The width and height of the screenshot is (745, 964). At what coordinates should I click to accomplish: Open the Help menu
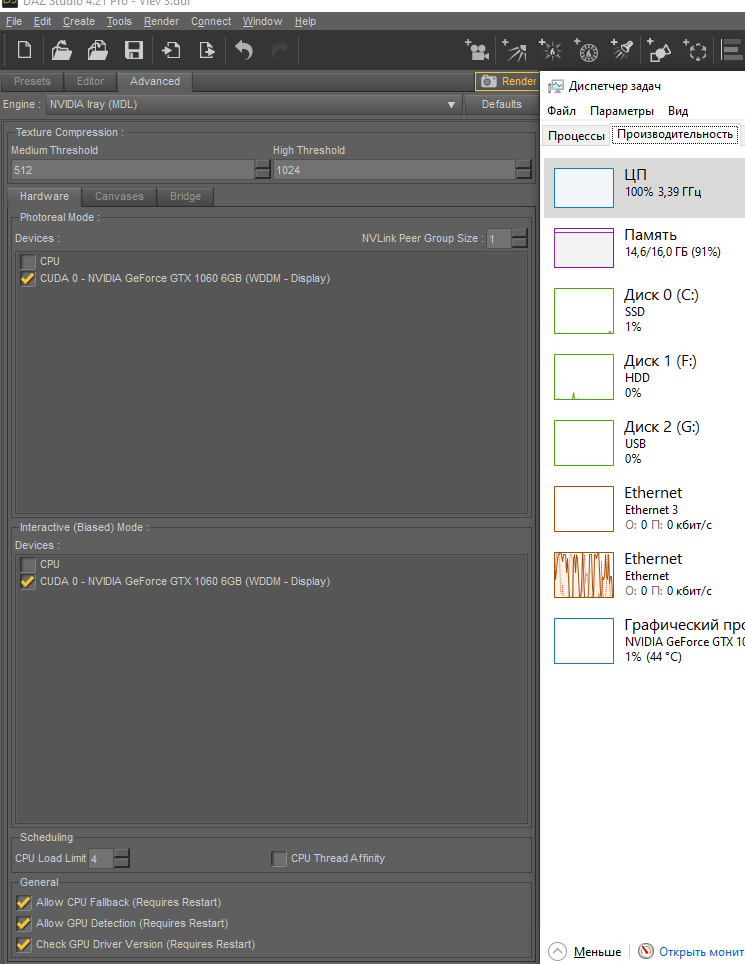305,22
